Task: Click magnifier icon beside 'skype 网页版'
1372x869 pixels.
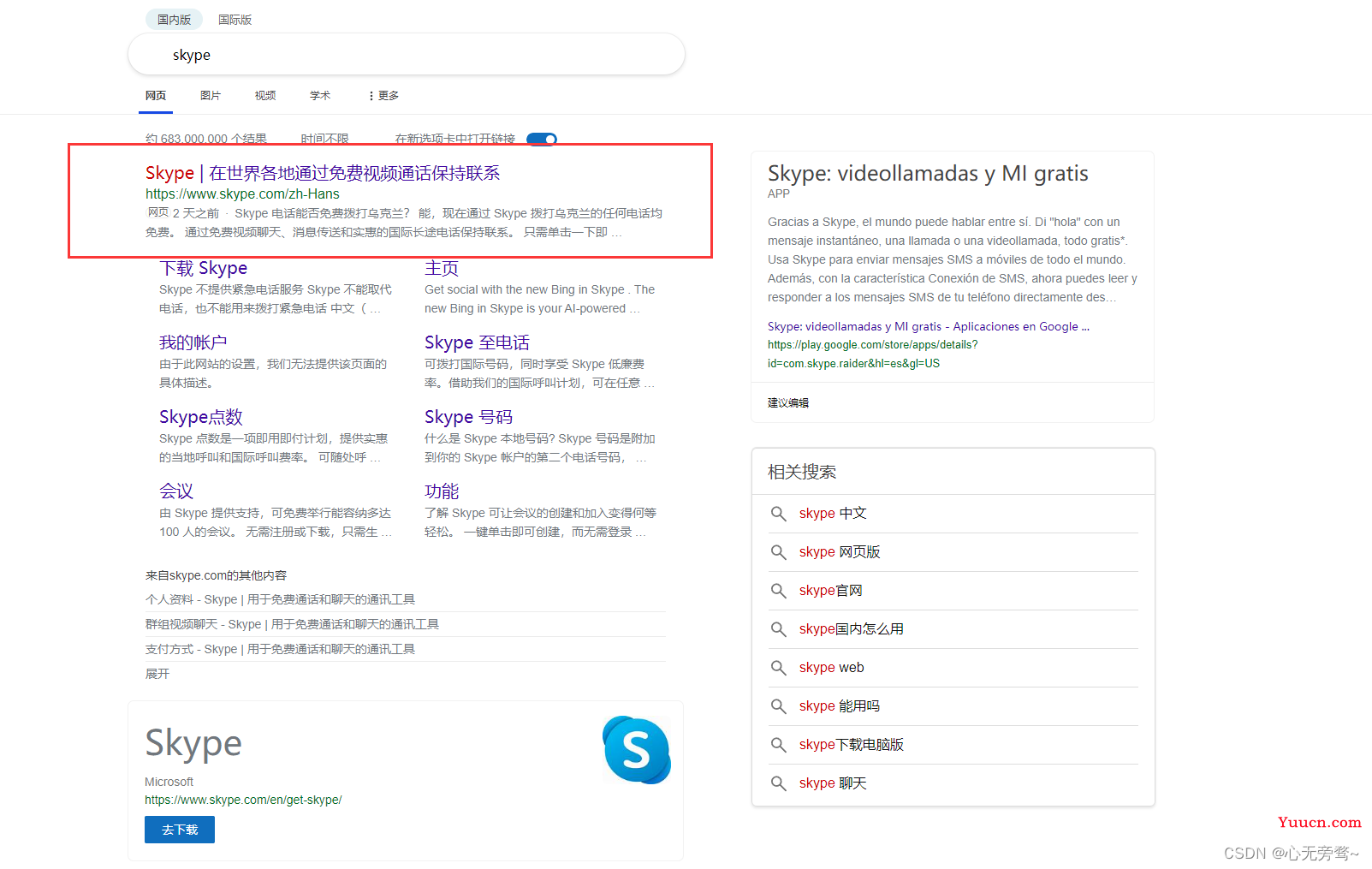Action: coord(778,552)
